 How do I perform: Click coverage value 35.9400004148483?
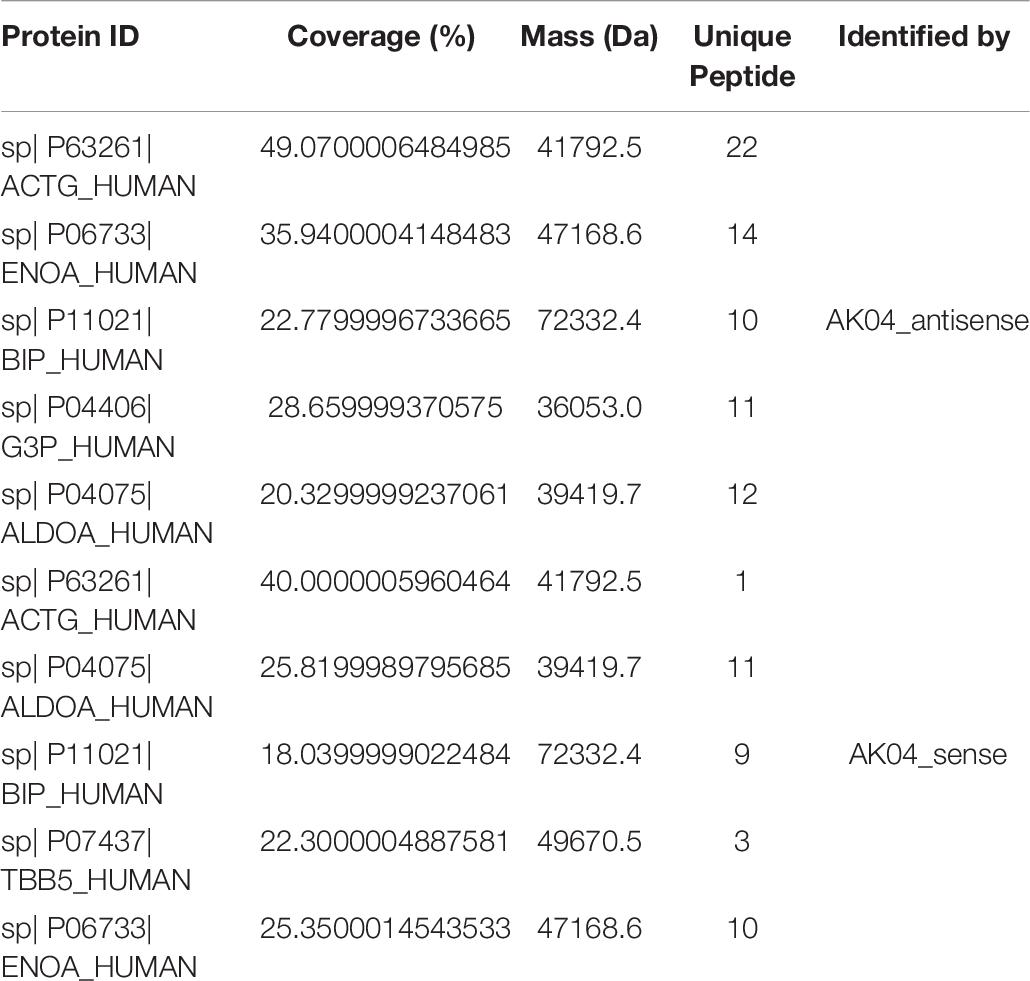385,234
